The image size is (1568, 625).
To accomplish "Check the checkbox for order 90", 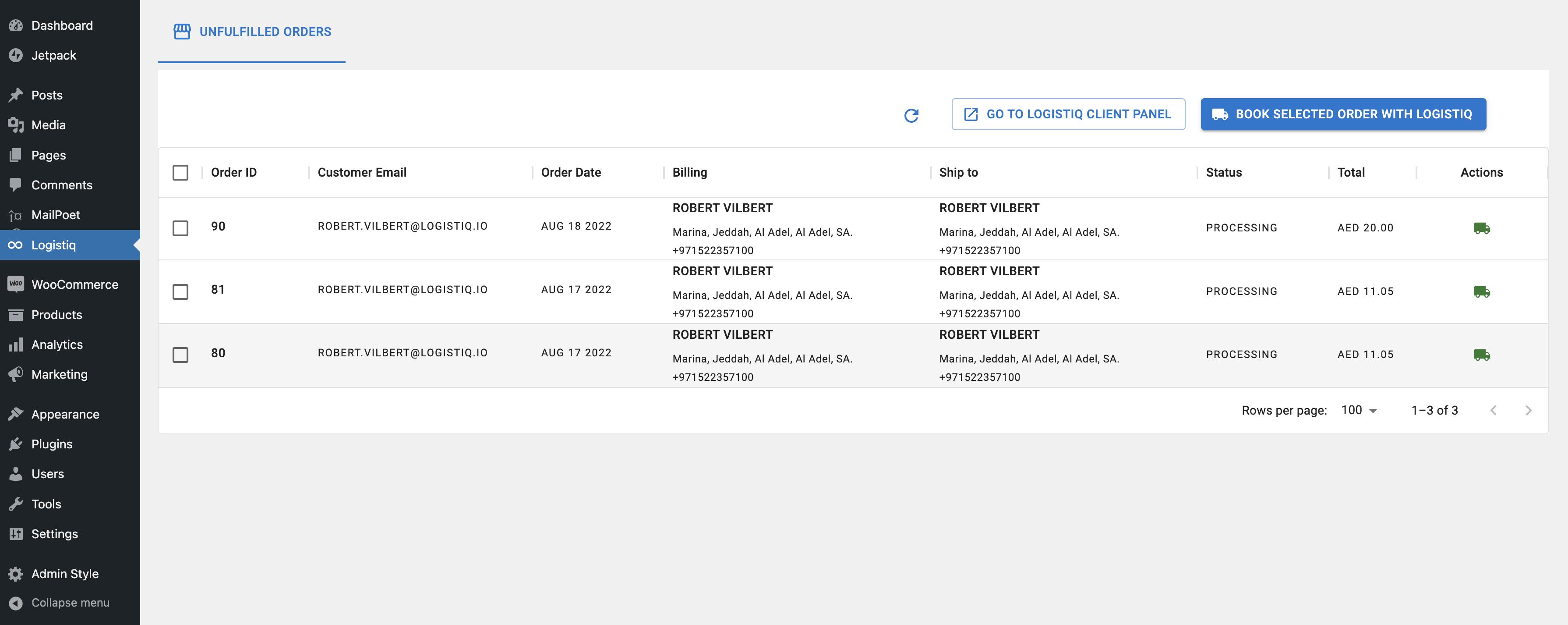I will (180, 228).
